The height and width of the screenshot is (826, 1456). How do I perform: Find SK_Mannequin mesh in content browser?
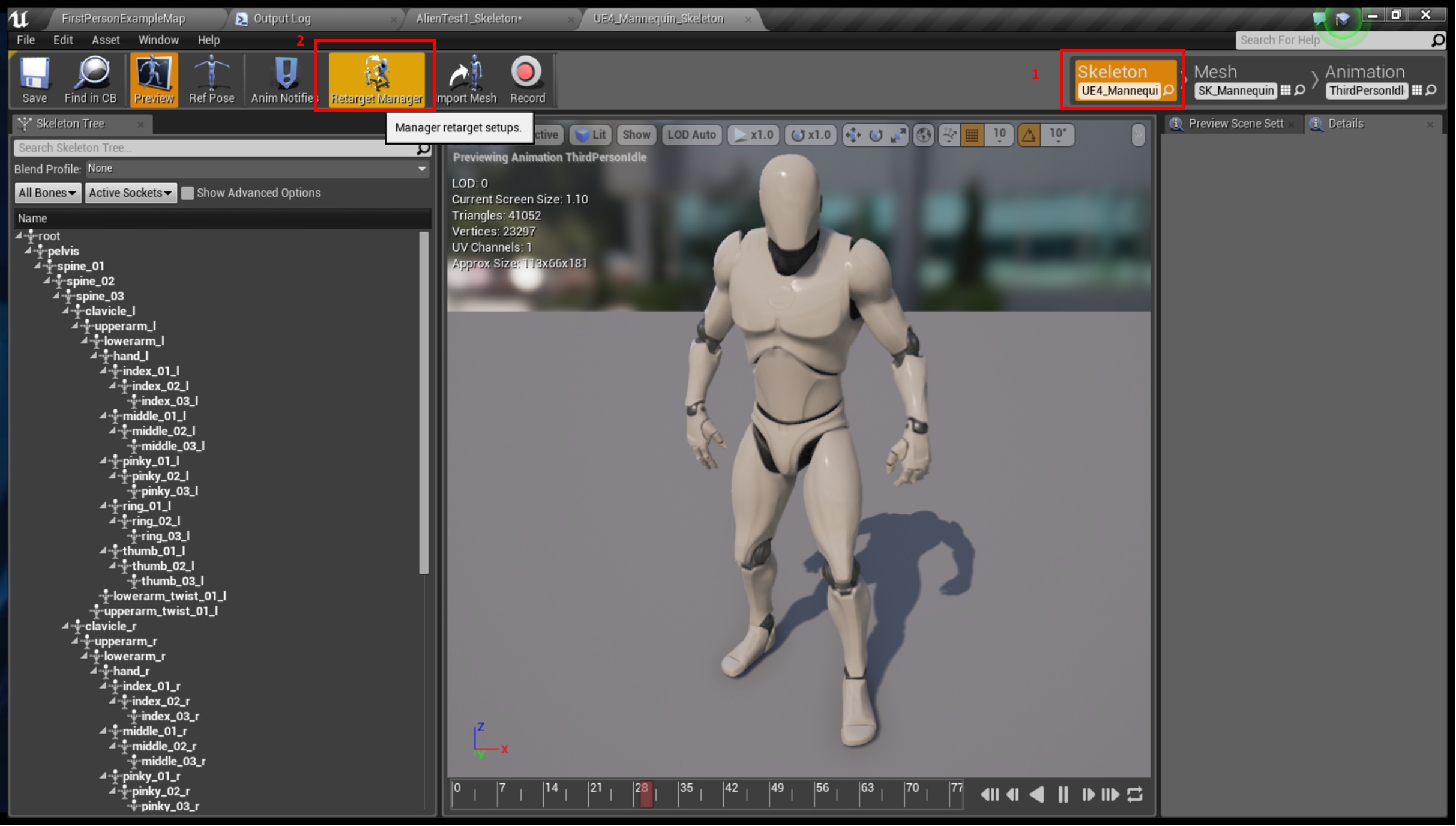click(x=1300, y=91)
